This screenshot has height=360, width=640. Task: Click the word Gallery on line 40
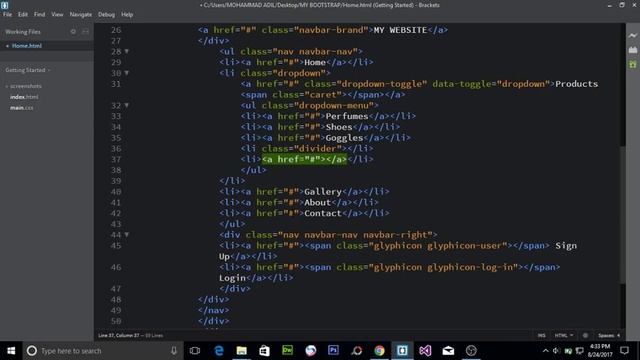[x=323, y=192]
